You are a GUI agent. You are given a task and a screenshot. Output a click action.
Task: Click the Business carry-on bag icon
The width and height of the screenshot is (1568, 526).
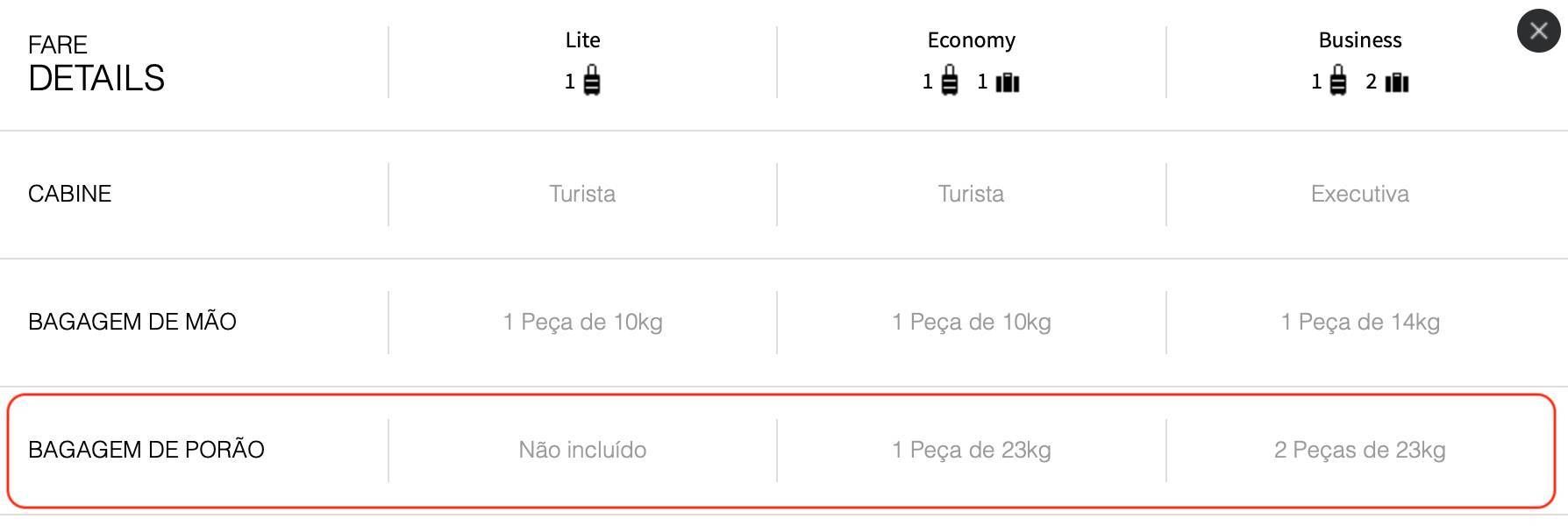click(x=1338, y=81)
